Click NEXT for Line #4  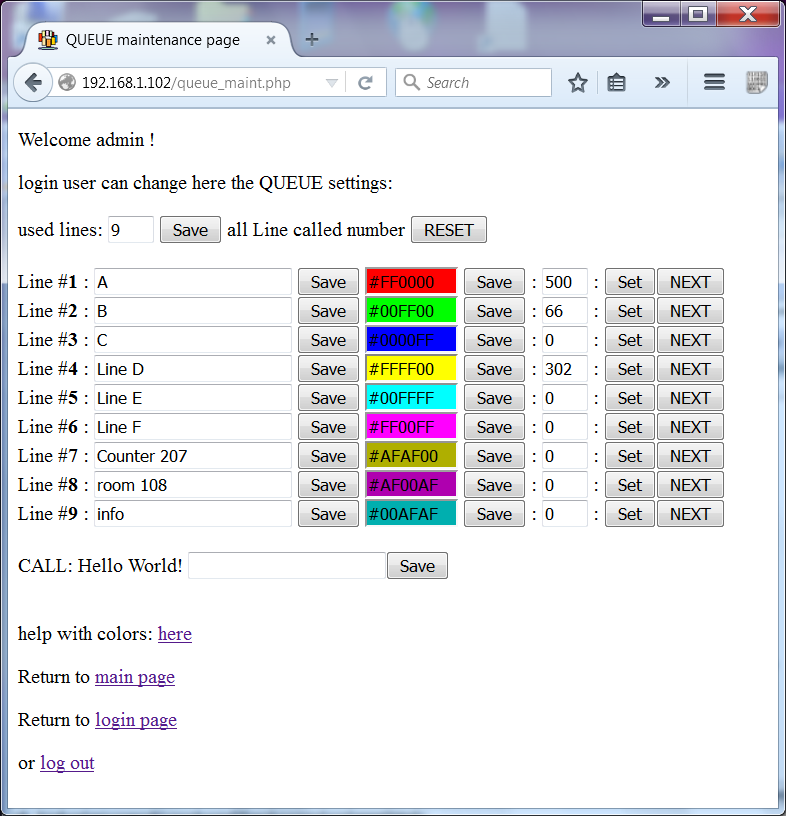pos(690,369)
